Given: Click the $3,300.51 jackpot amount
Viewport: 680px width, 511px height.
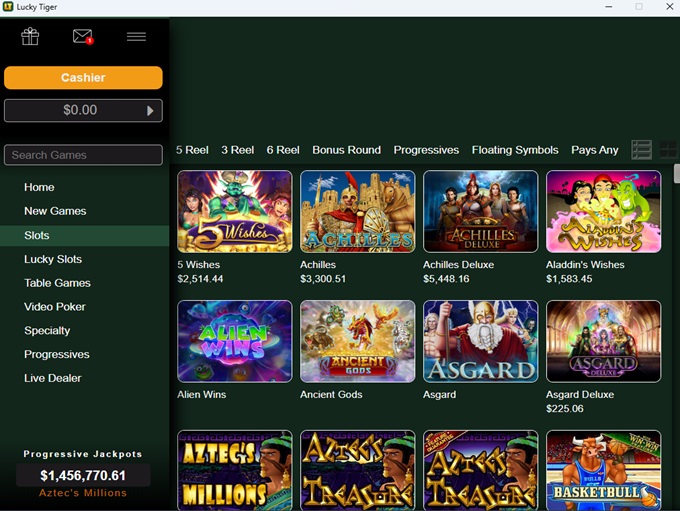Looking at the screenshot, I should tap(323, 279).
